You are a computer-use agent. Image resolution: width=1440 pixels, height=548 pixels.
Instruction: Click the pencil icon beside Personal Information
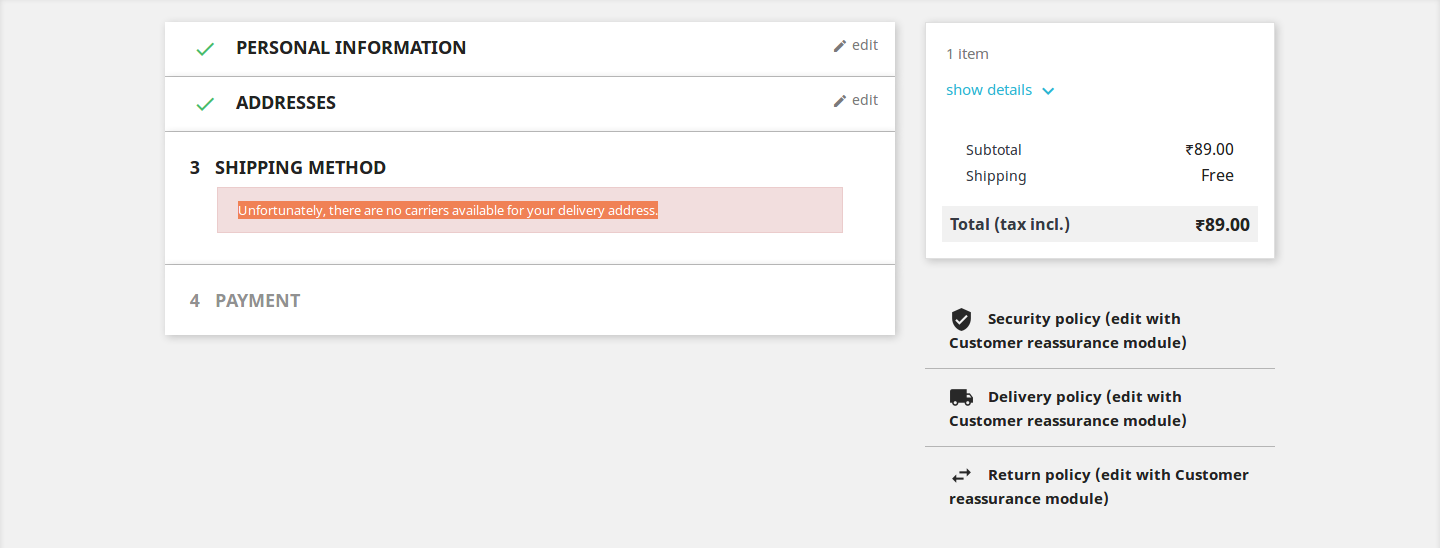click(840, 46)
